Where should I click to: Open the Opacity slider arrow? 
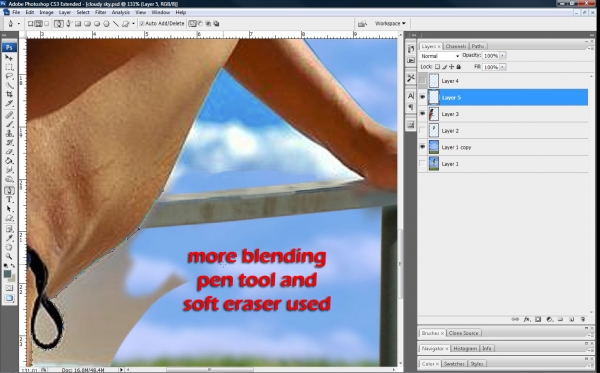(503, 56)
